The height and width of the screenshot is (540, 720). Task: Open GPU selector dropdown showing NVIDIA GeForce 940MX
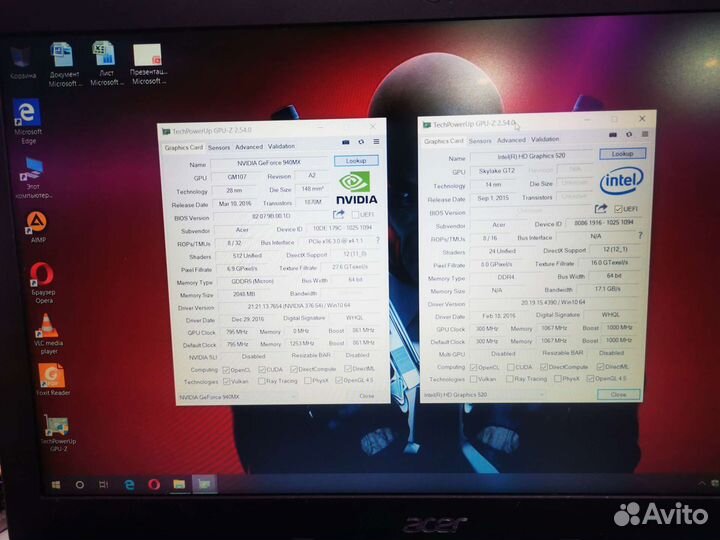(x=237, y=397)
